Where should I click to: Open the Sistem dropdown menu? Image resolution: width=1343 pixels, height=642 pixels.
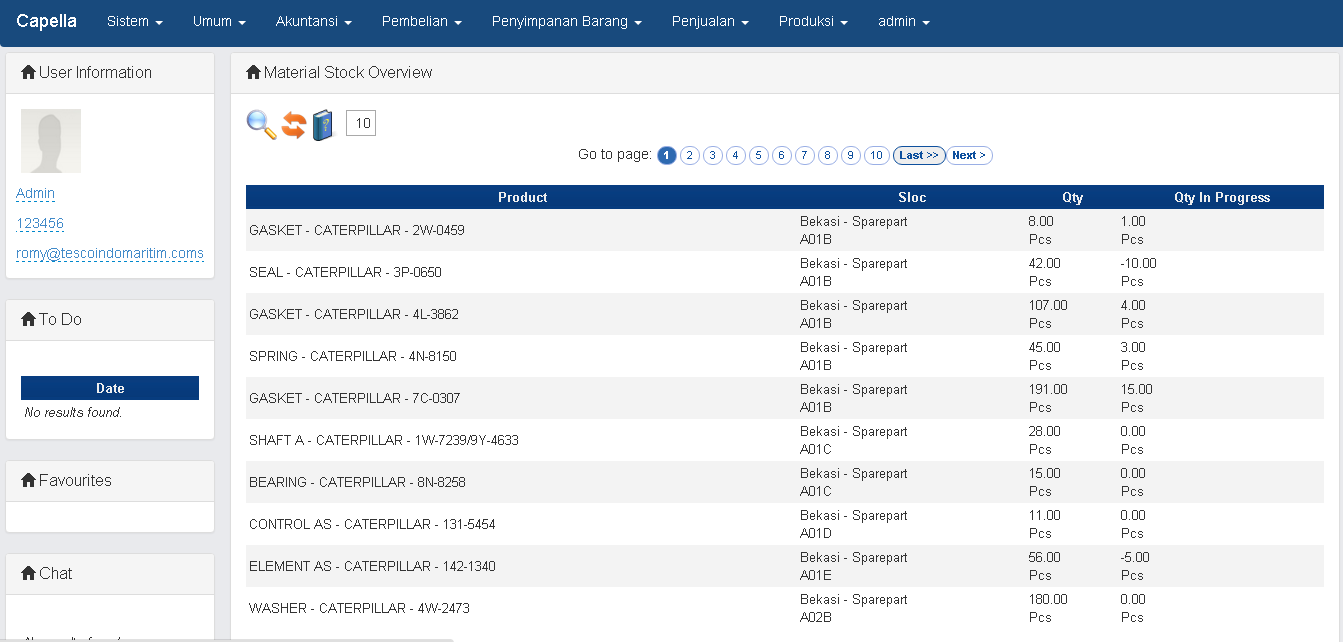[134, 21]
